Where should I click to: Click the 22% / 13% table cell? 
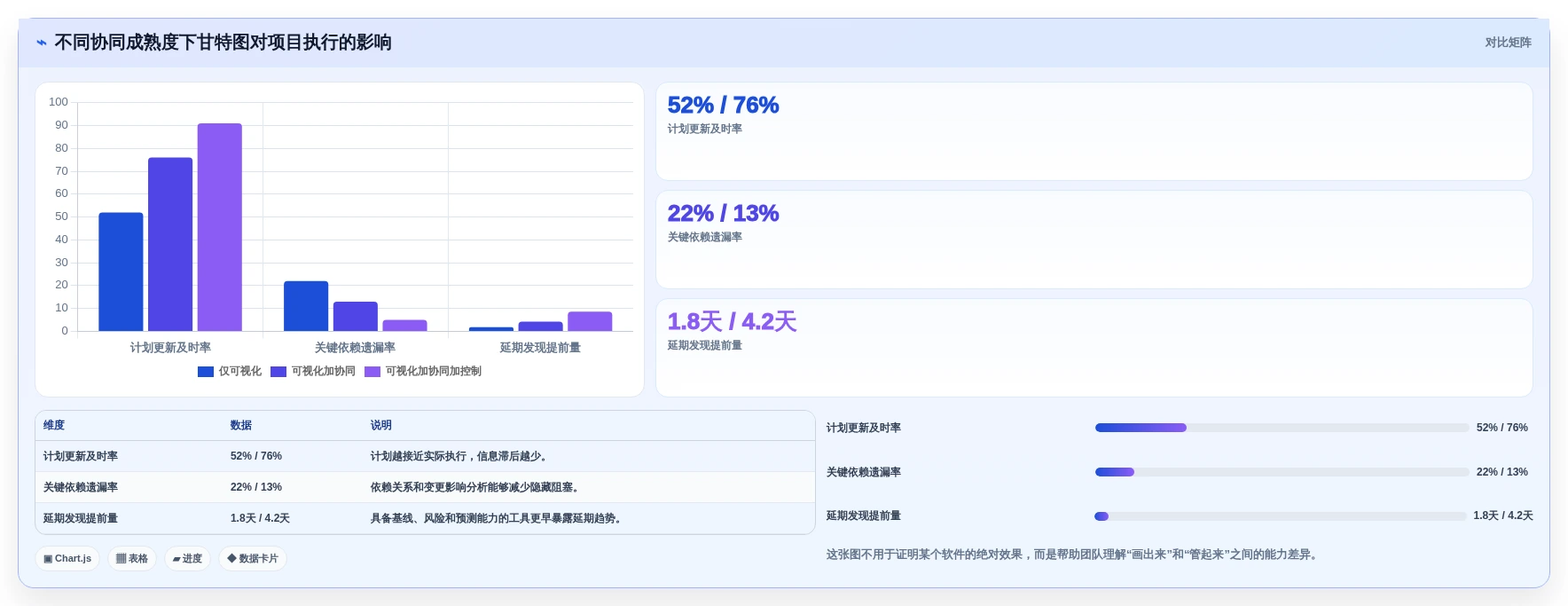tap(256, 488)
